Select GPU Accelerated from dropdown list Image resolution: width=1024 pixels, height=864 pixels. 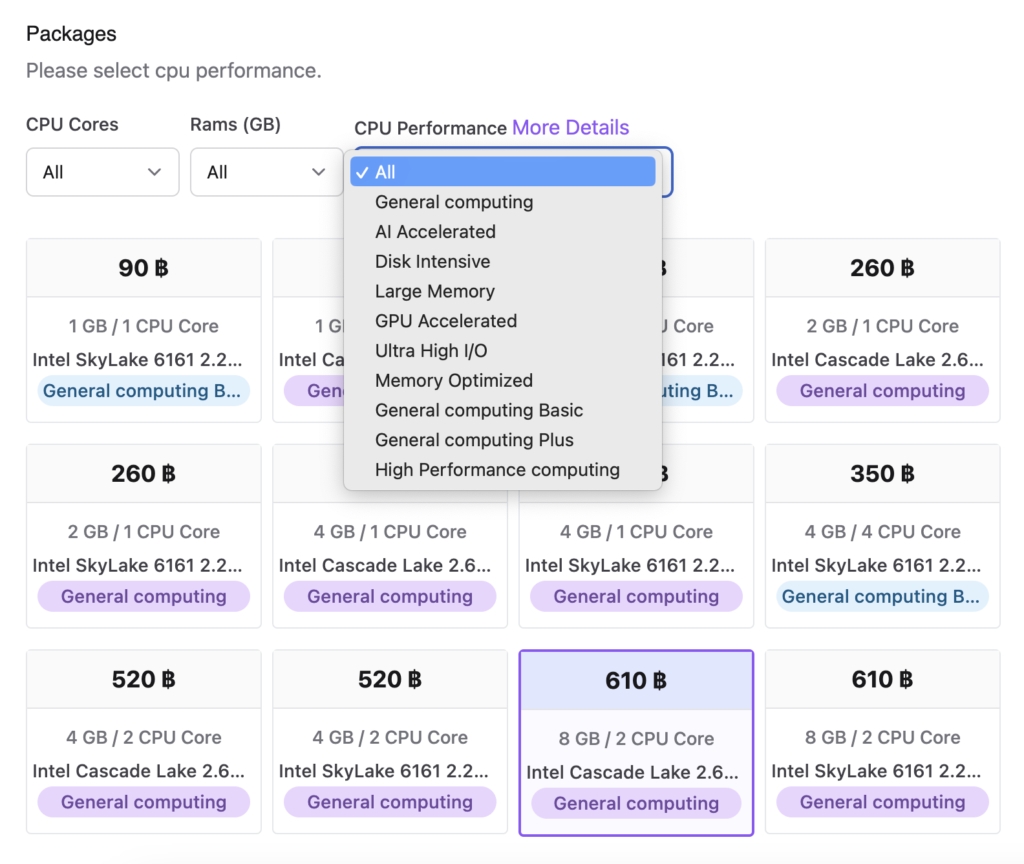[x=445, y=321]
